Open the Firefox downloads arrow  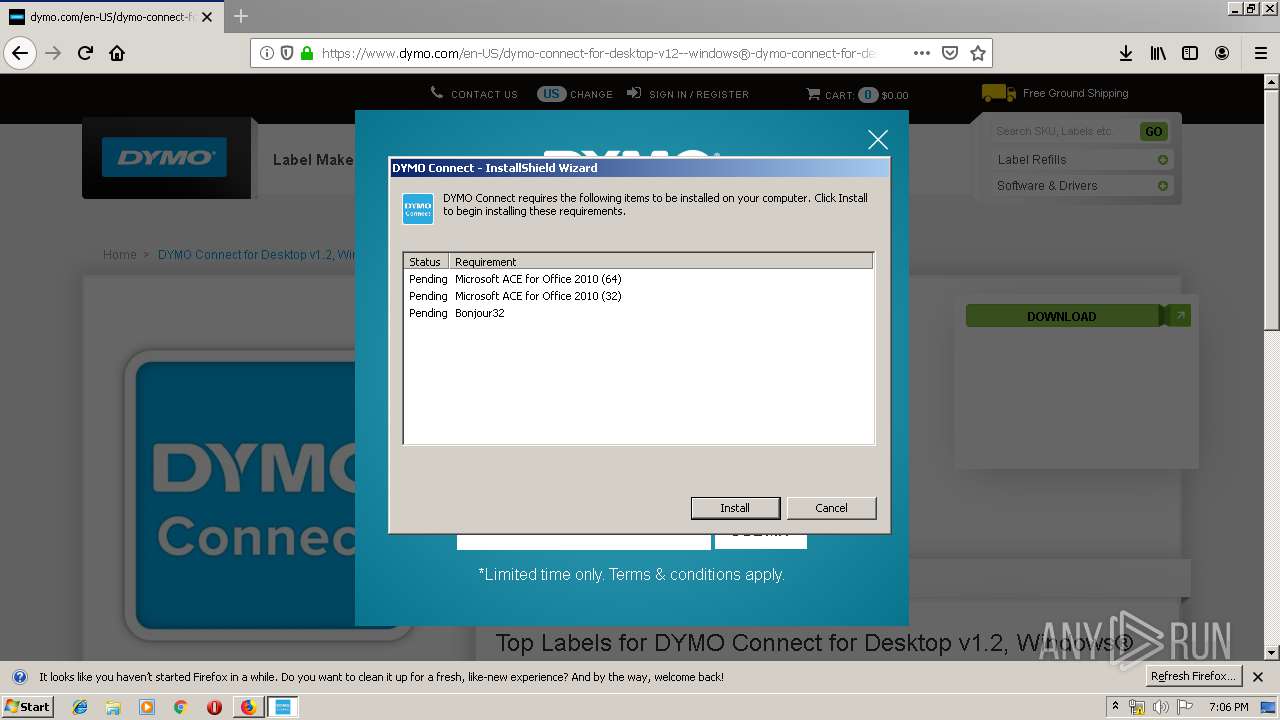coord(1126,53)
